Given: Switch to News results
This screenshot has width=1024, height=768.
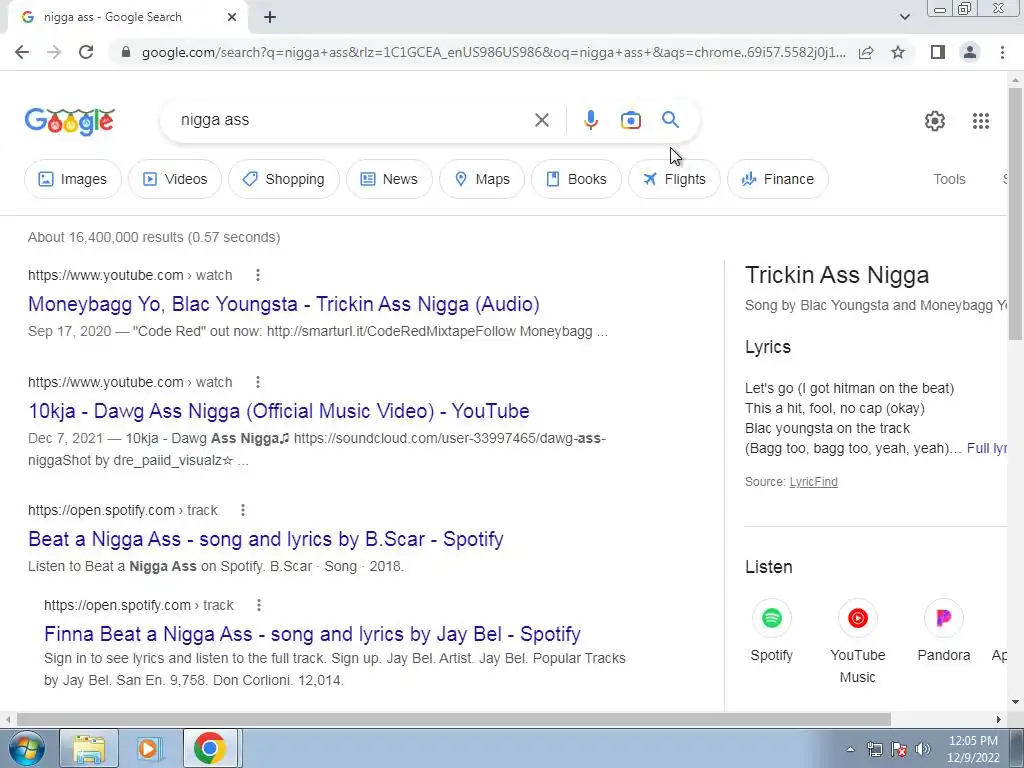Looking at the screenshot, I should [x=389, y=179].
